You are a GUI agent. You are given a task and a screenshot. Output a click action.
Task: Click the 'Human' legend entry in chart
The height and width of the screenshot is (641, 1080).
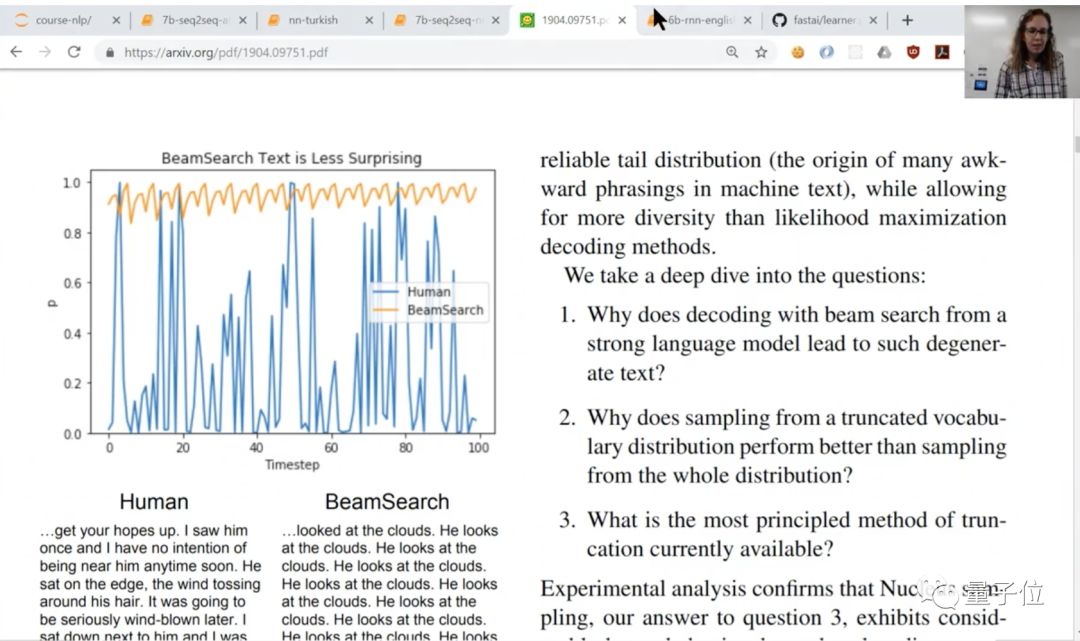tap(428, 292)
